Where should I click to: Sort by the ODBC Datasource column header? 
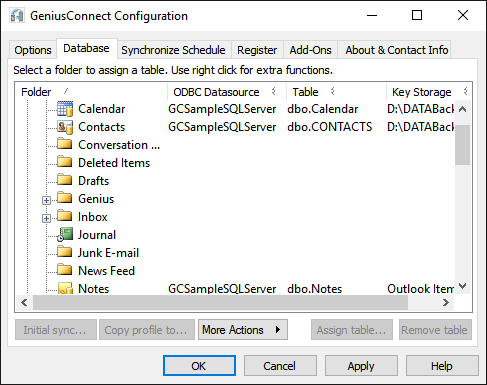pyautogui.click(x=227, y=92)
